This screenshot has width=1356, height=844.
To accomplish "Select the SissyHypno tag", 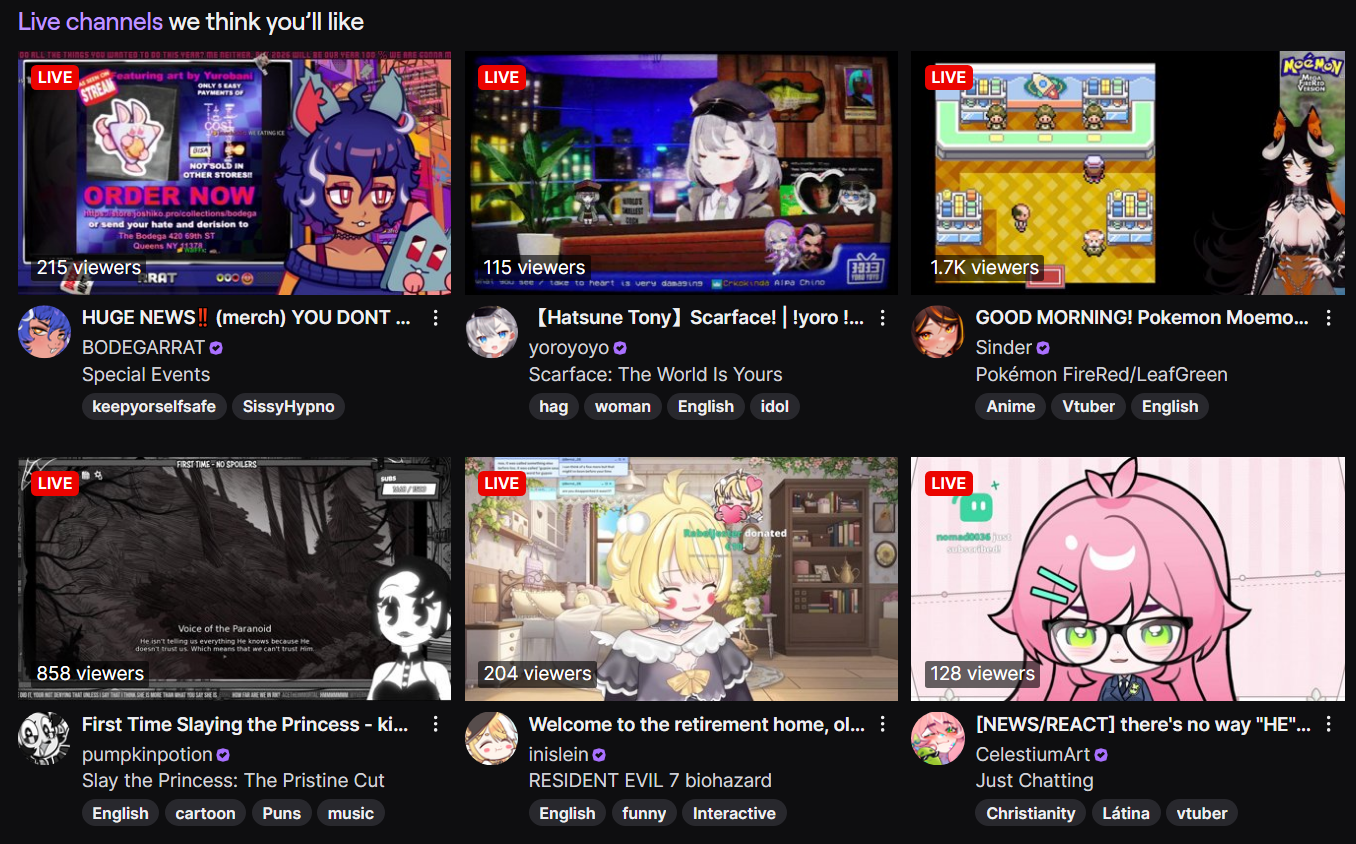I will coord(289,406).
